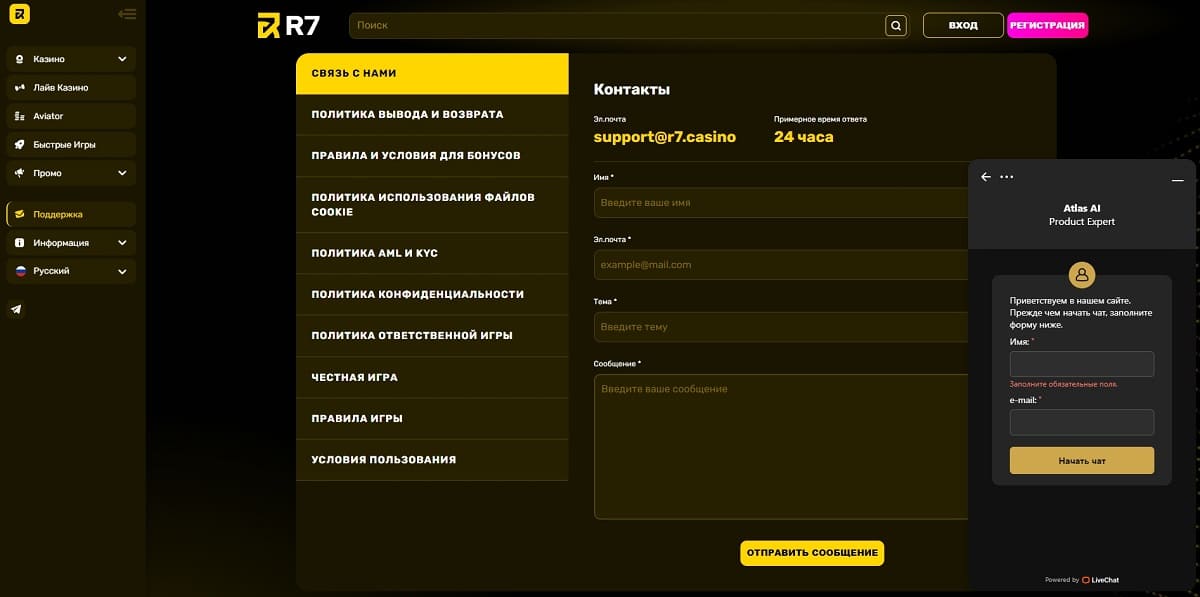Go back using chat arrow icon
Image resolution: width=1200 pixels, height=597 pixels.
tap(986, 177)
